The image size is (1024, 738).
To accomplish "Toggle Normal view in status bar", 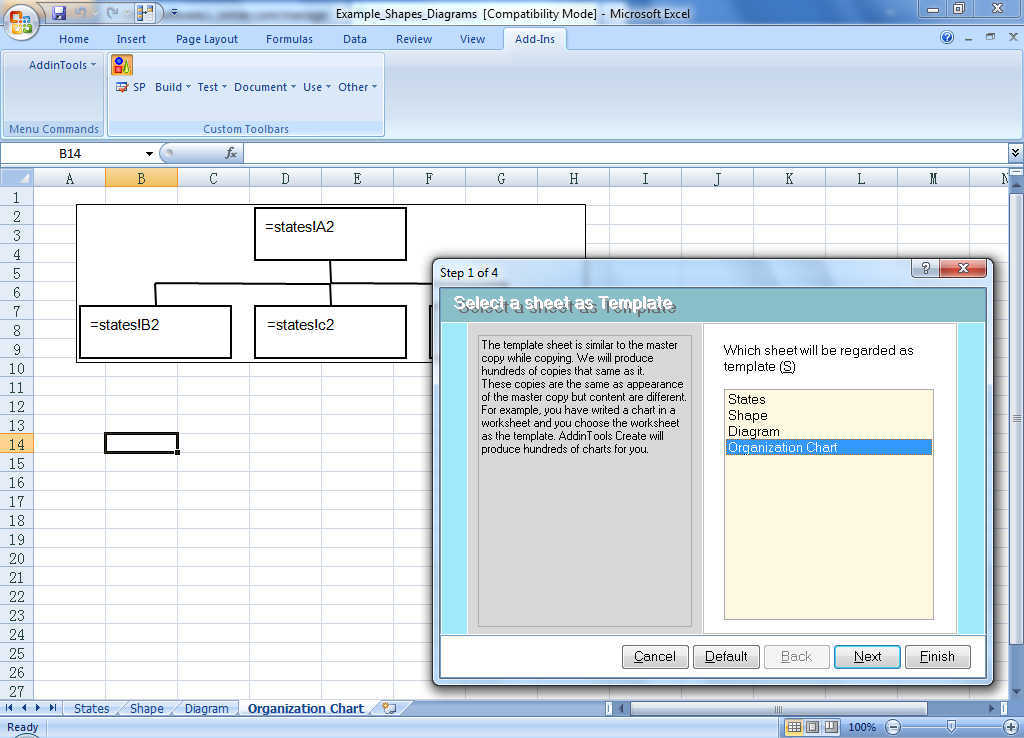I will (793, 727).
